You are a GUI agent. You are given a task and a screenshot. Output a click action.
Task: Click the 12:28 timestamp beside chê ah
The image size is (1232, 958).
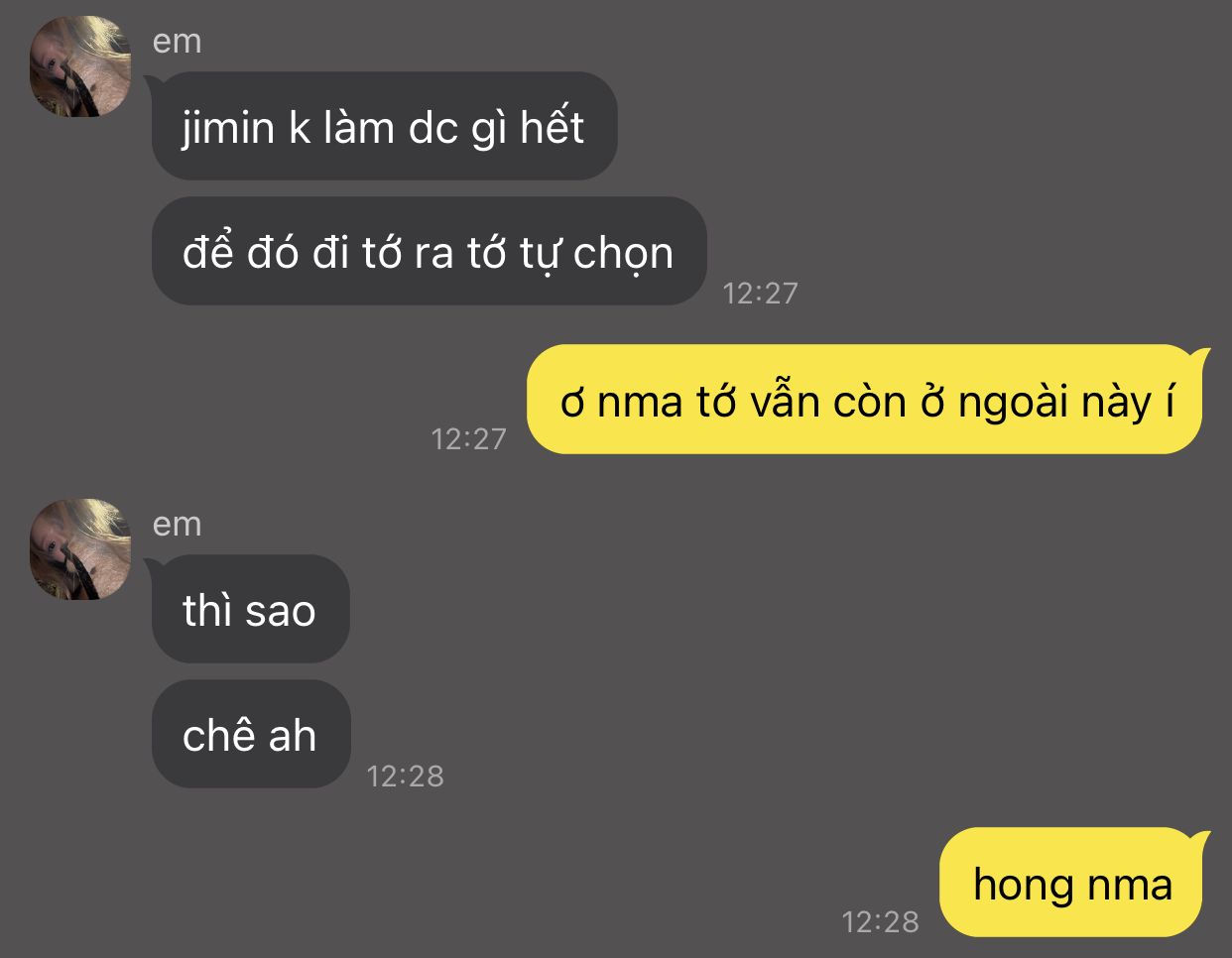(405, 776)
